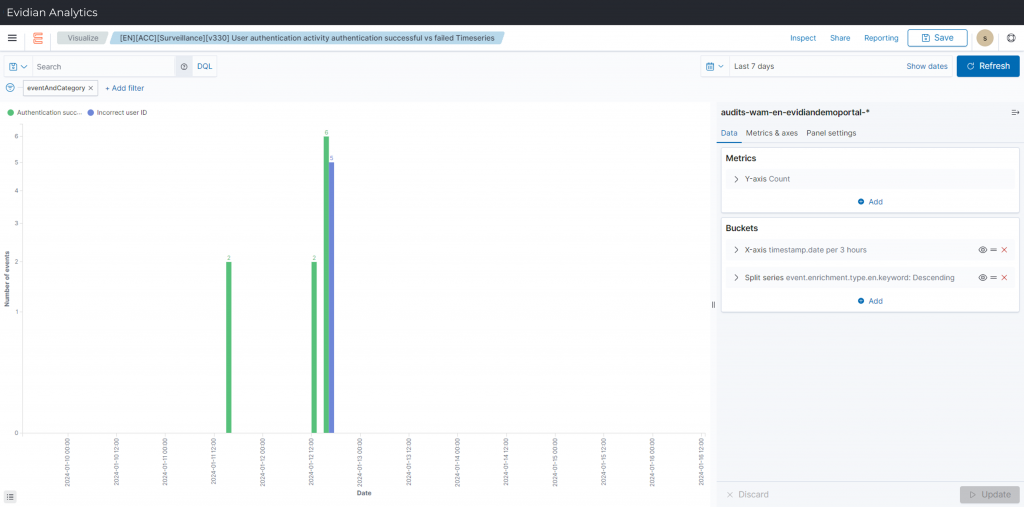Grab the X-axis bucket reorder handle

993,250
